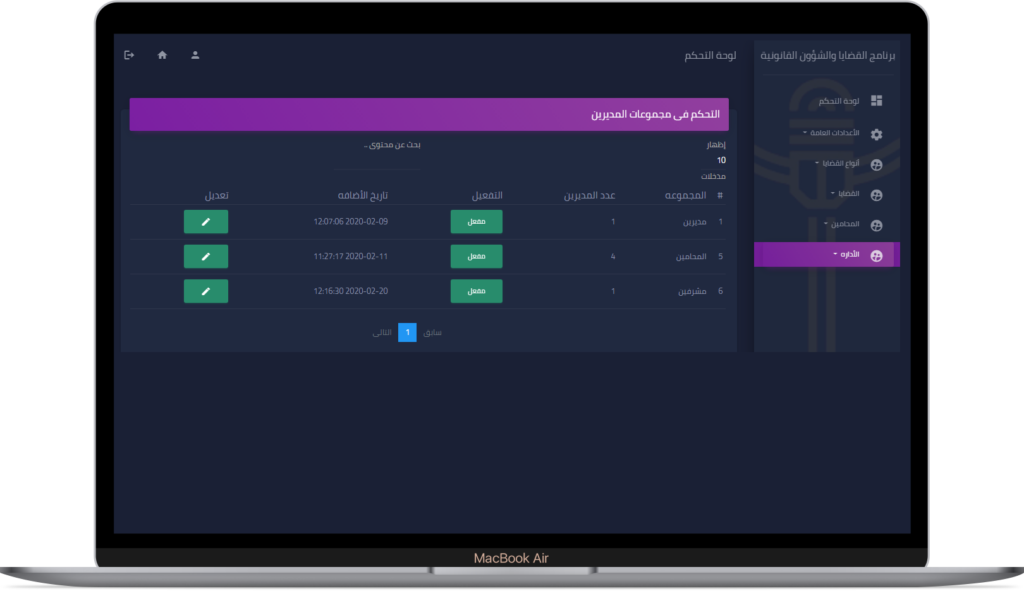Go to the التالى next page

click(382, 333)
